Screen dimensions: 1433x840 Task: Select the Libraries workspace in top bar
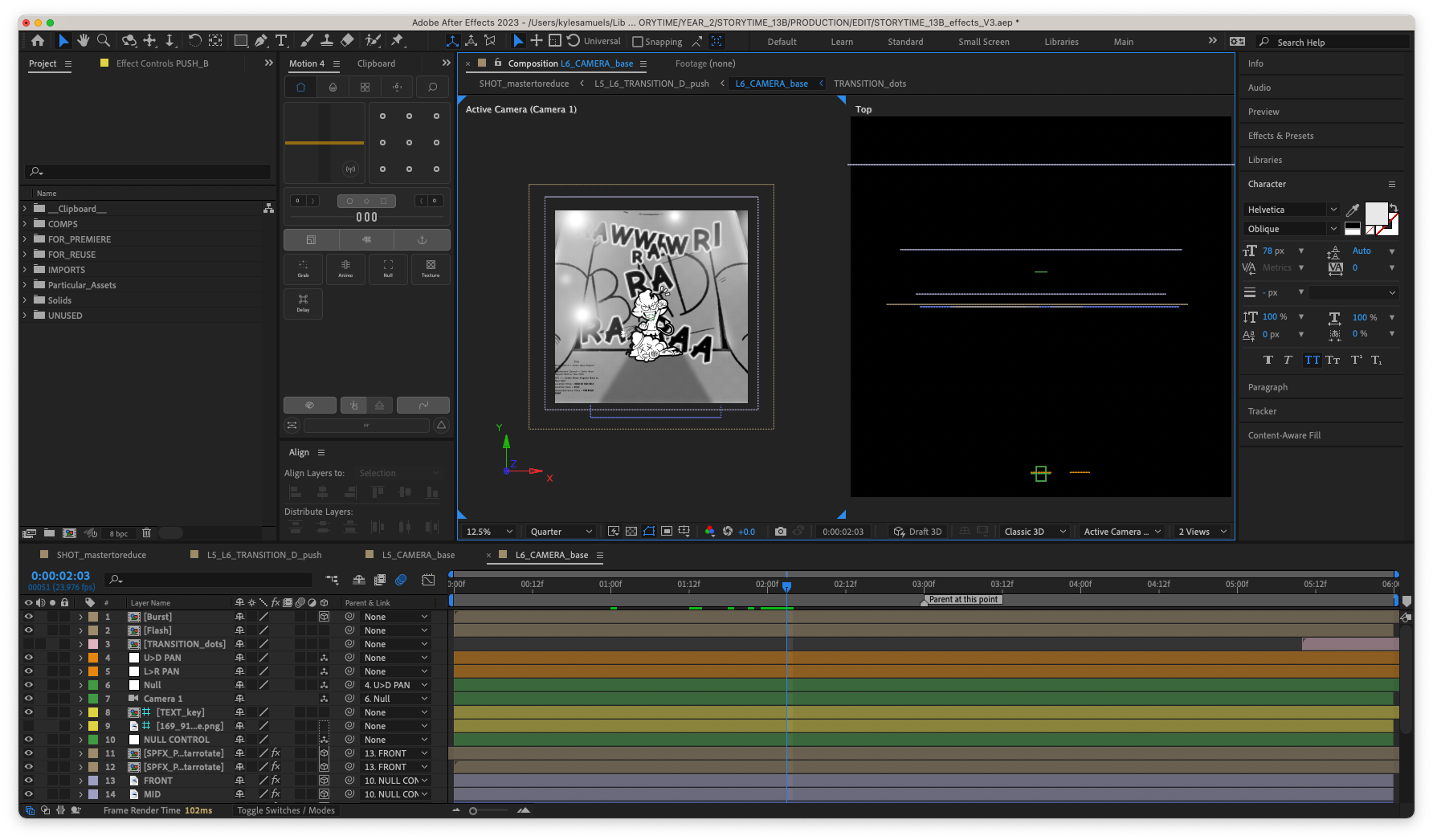point(1061,42)
